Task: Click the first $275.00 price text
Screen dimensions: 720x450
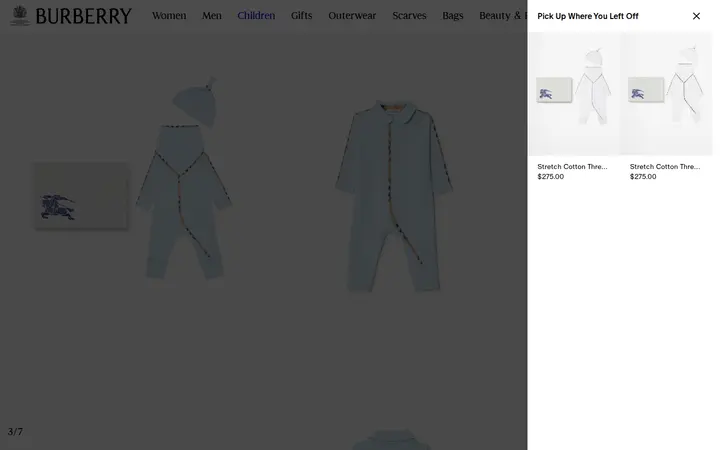Action: pos(551,177)
